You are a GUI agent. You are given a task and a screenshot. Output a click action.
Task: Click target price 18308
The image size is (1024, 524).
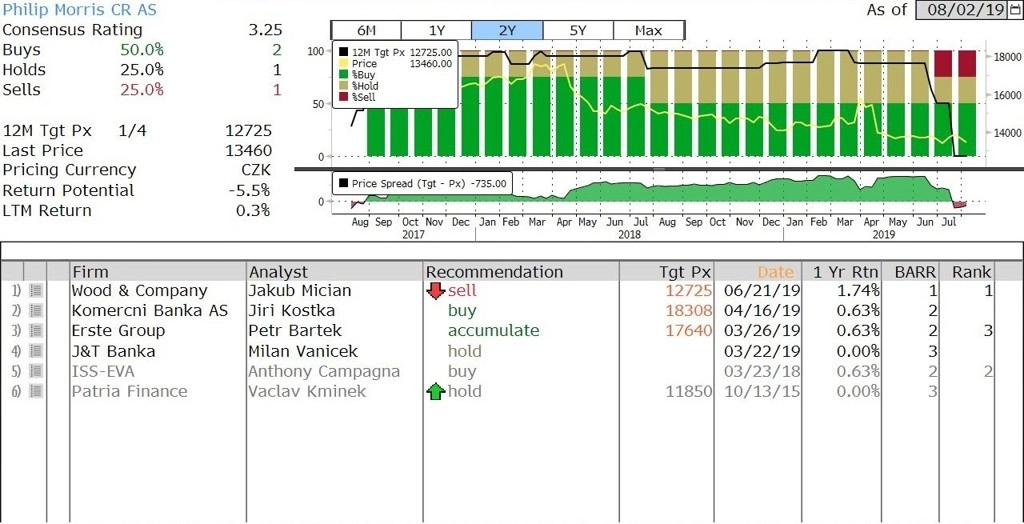pyautogui.click(x=688, y=311)
